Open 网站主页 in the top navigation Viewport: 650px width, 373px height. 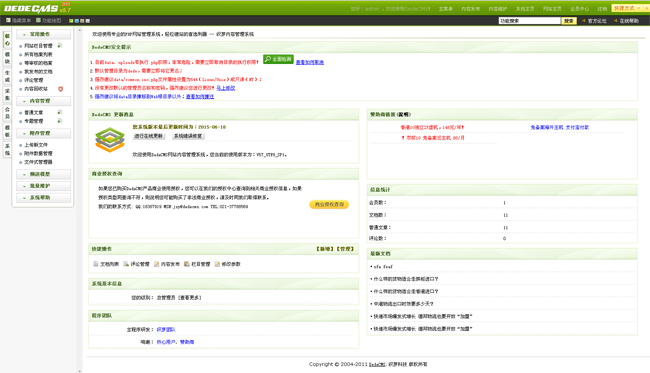coord(552,9)
